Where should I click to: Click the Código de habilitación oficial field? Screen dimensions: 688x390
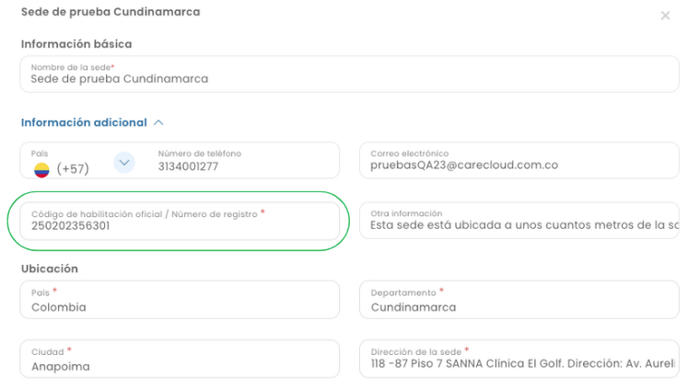coord(179,221)
